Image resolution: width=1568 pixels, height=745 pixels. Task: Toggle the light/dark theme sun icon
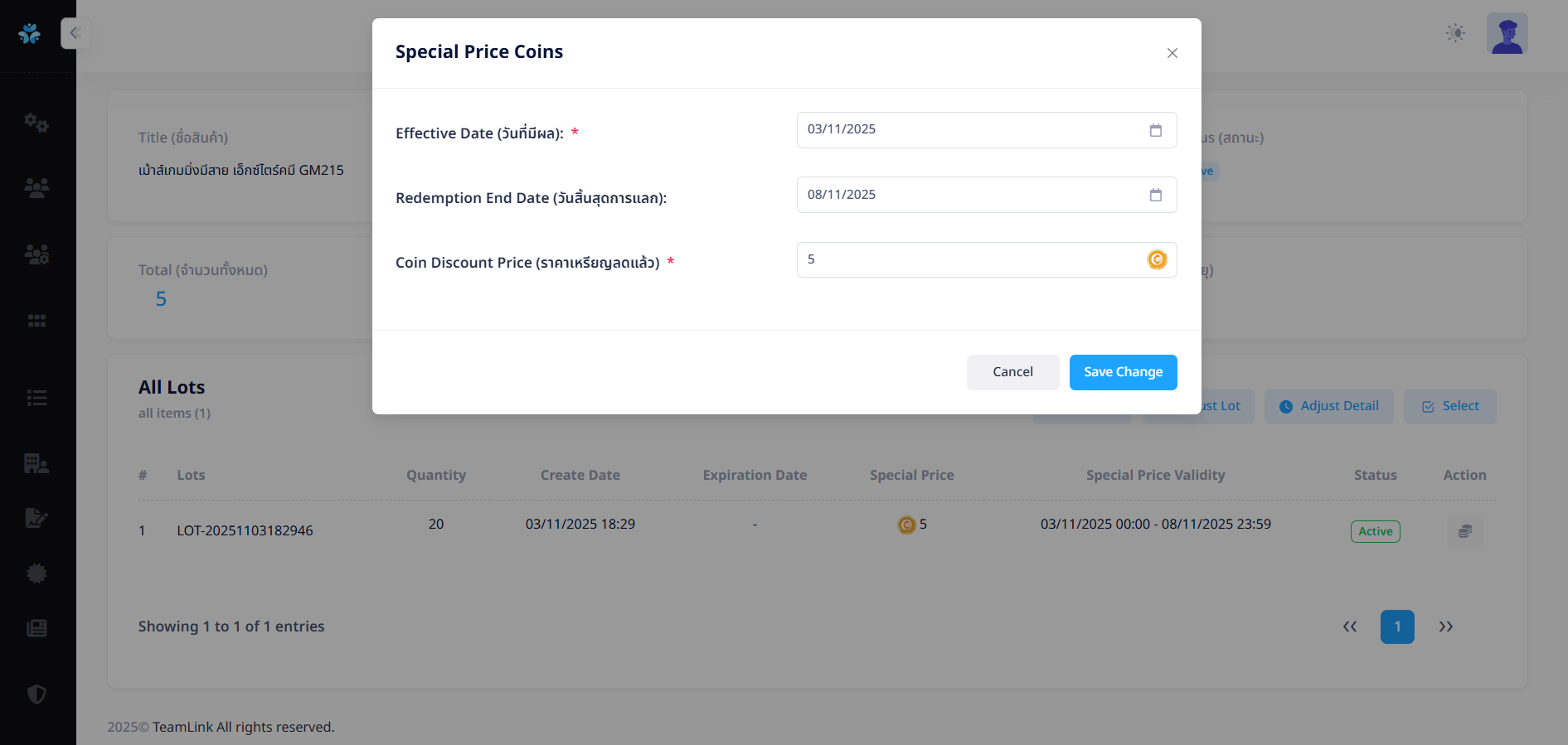coord(1455,33)
